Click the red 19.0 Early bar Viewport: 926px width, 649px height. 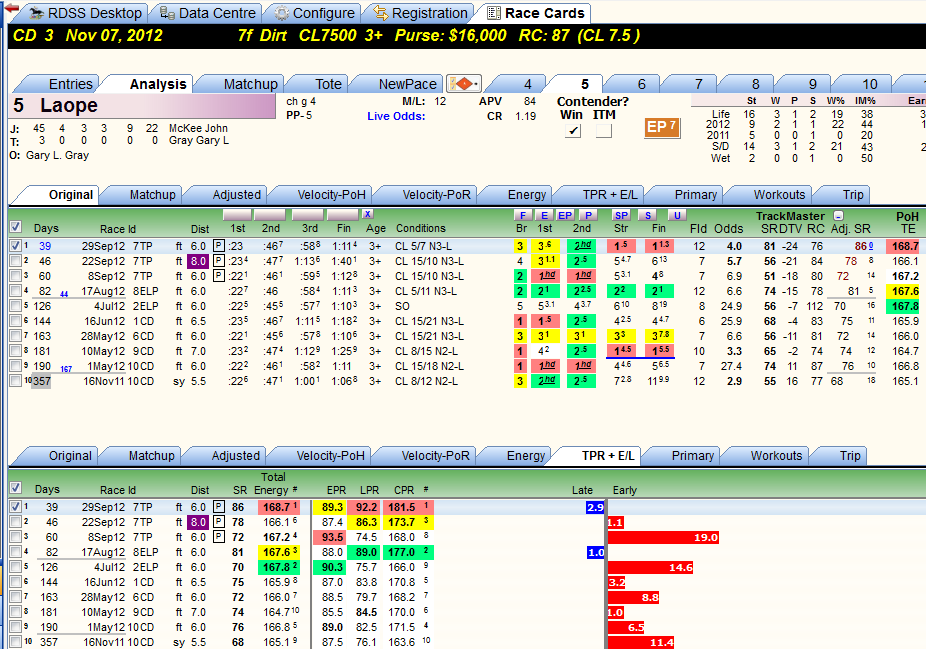(x=663, y=537)
